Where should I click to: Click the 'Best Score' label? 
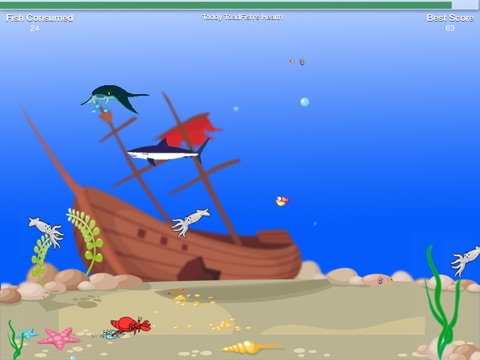[450, 18]
